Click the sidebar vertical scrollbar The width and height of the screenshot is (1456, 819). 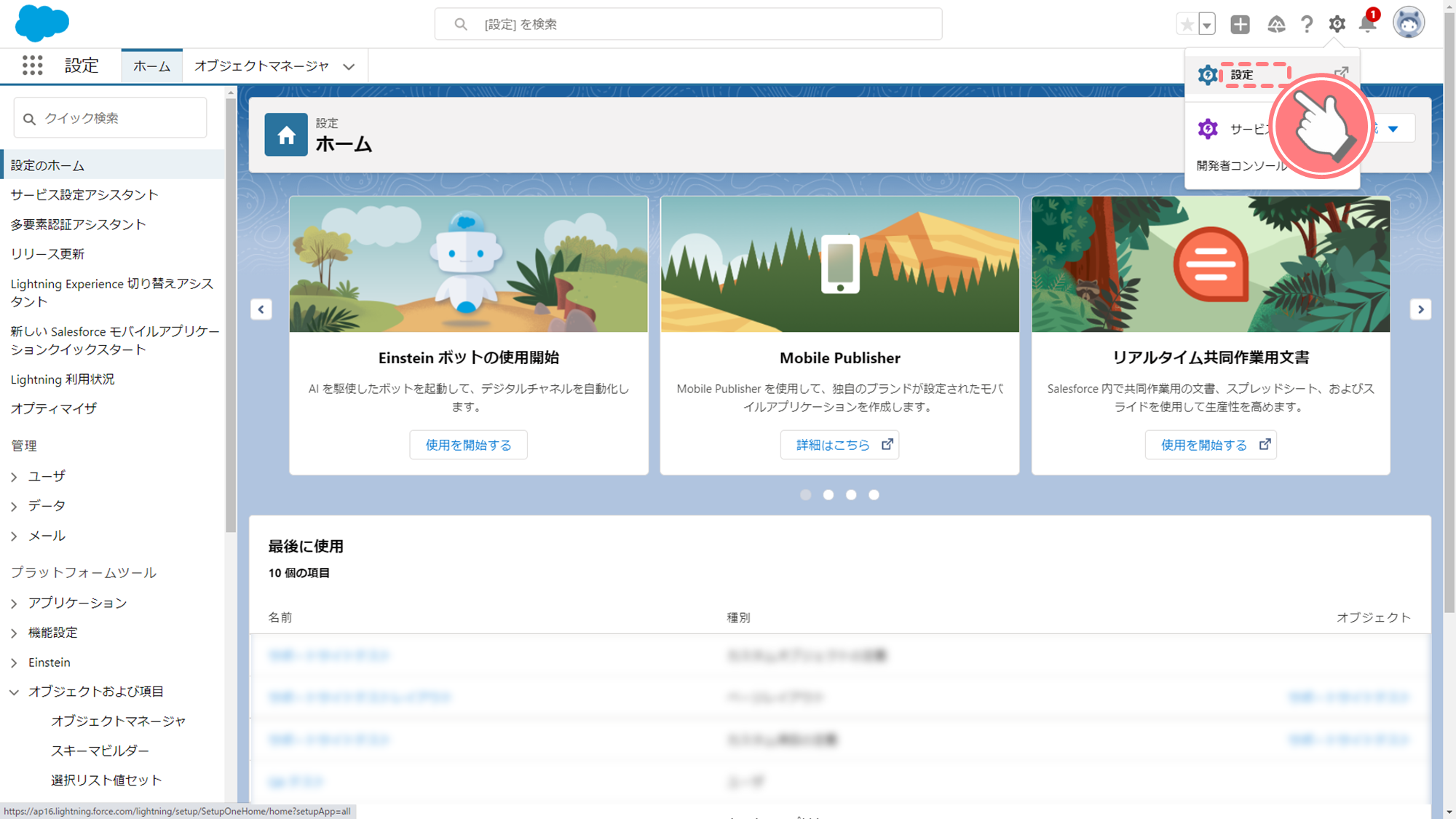(231, 315)
